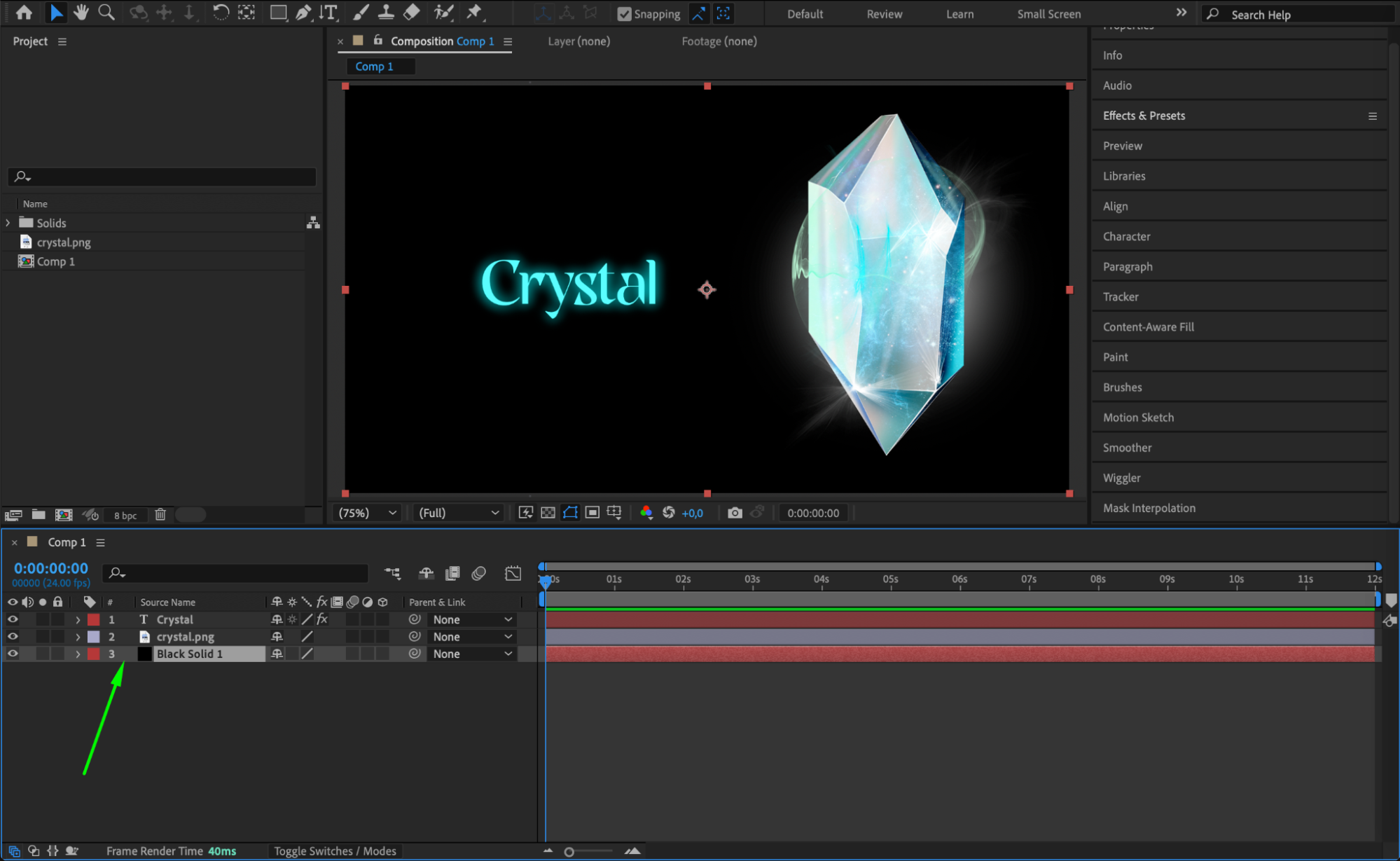
Task: Click the 8 bpc color depth button
Action: coord(125,516)
